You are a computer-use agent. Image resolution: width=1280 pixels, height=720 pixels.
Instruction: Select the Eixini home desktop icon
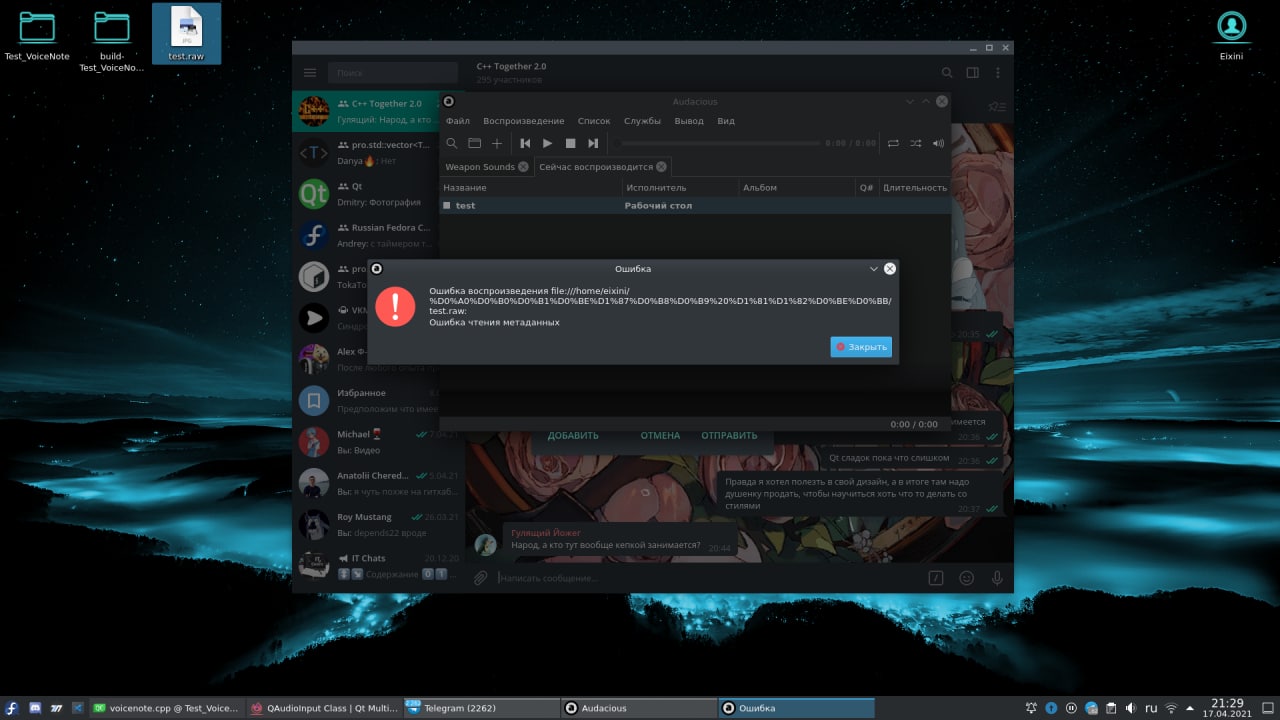[1231, 34]
